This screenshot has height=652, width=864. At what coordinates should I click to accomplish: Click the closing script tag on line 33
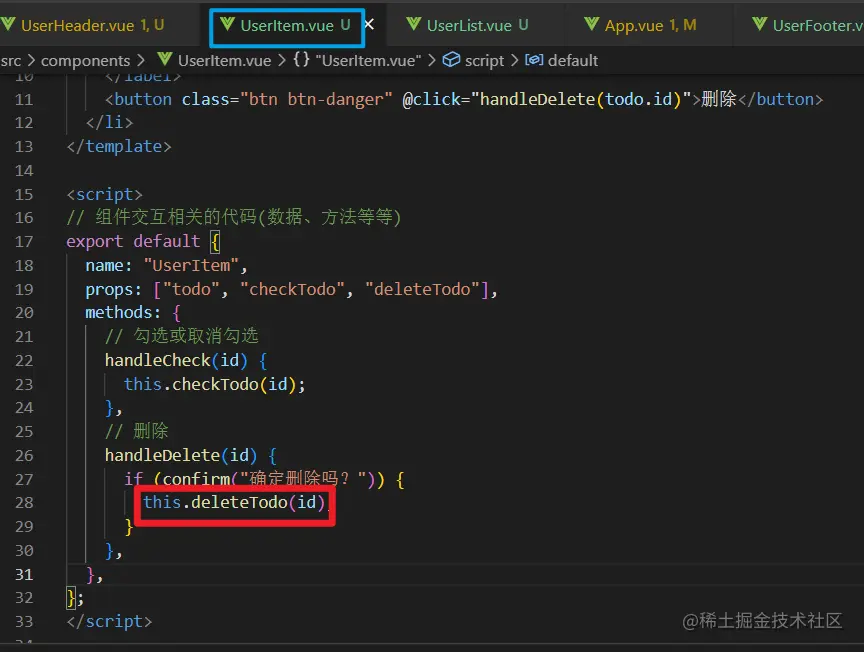(x=109, y=622)
